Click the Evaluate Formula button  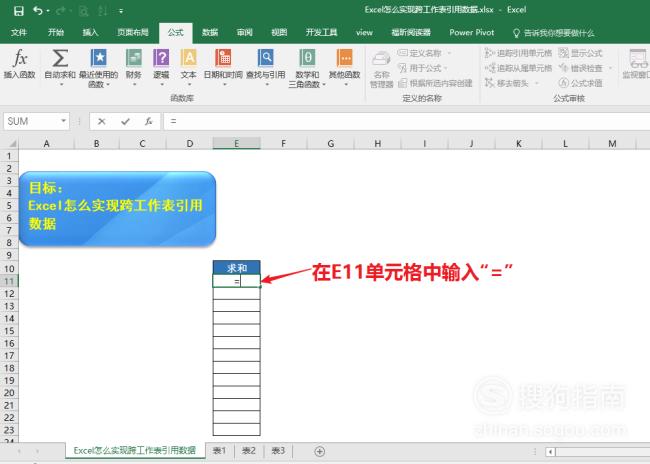pyautogui.click(x=580, y=83)
